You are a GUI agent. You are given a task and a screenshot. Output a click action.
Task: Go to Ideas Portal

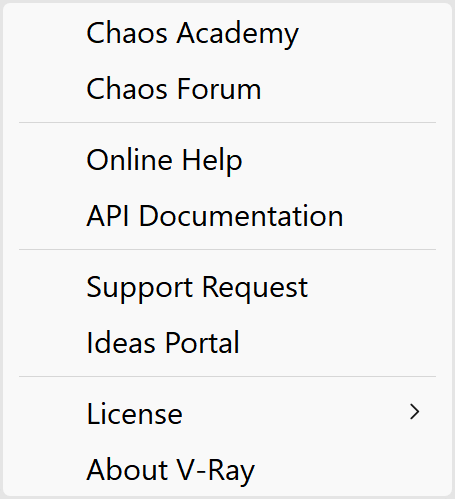(227, 343)
